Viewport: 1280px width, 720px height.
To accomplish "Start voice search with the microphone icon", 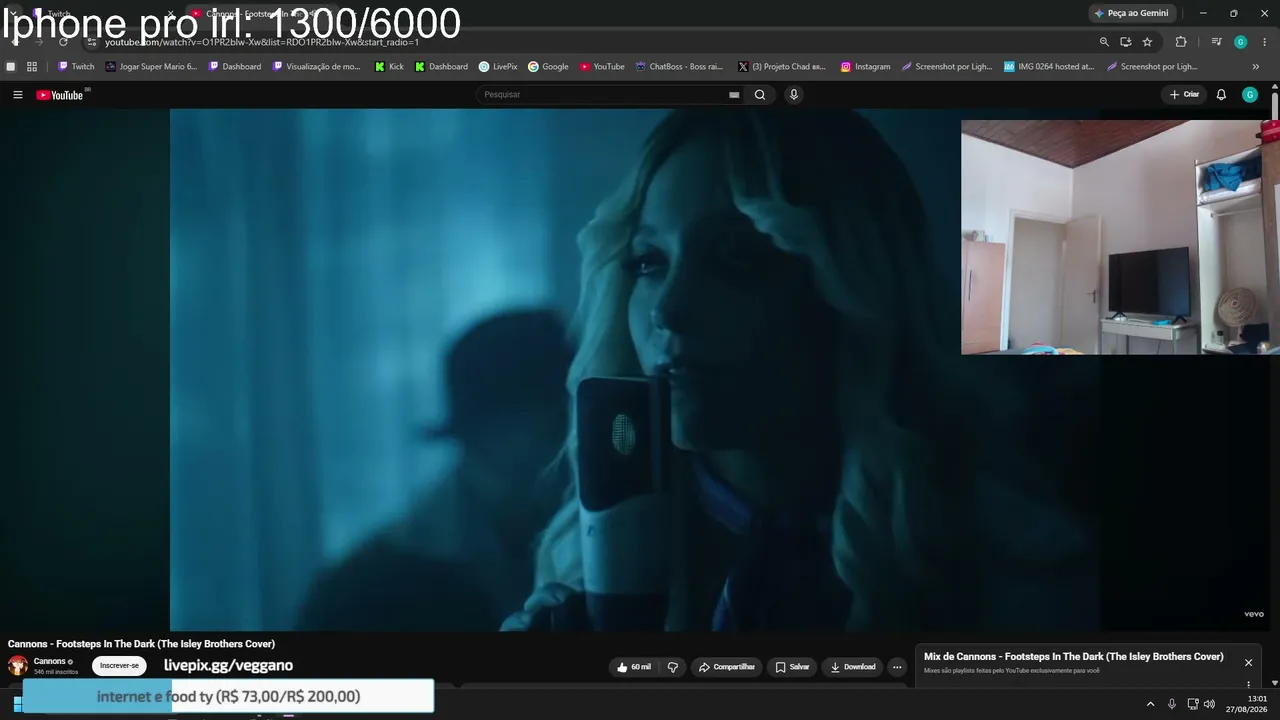I will [x=794, y=95].
